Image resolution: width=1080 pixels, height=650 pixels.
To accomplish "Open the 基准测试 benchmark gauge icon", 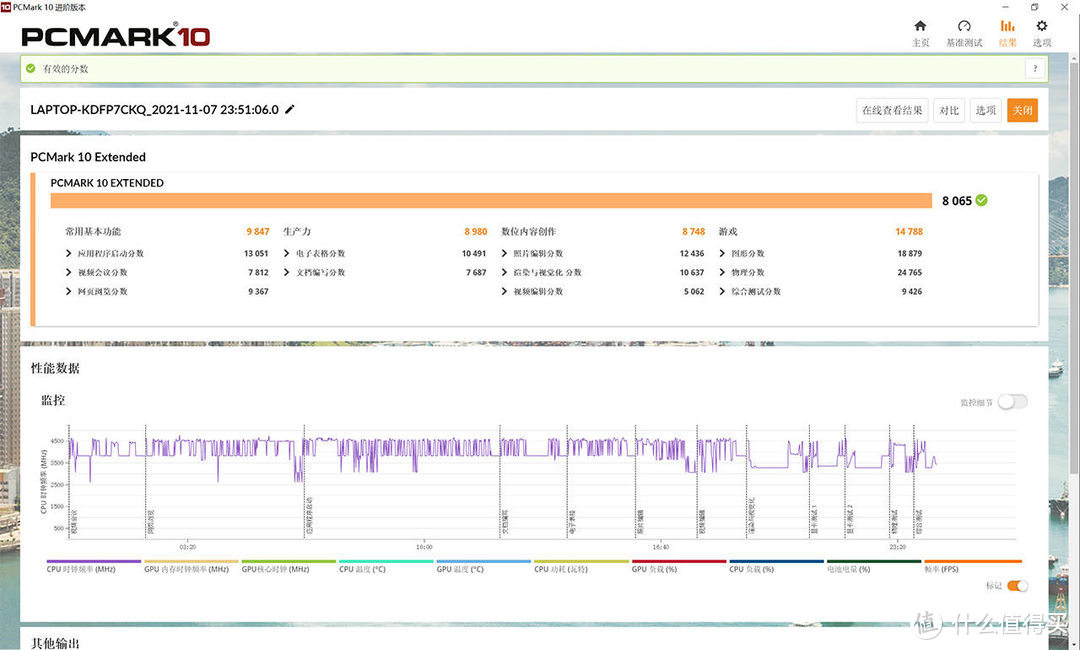I will [x=964, y=27].
